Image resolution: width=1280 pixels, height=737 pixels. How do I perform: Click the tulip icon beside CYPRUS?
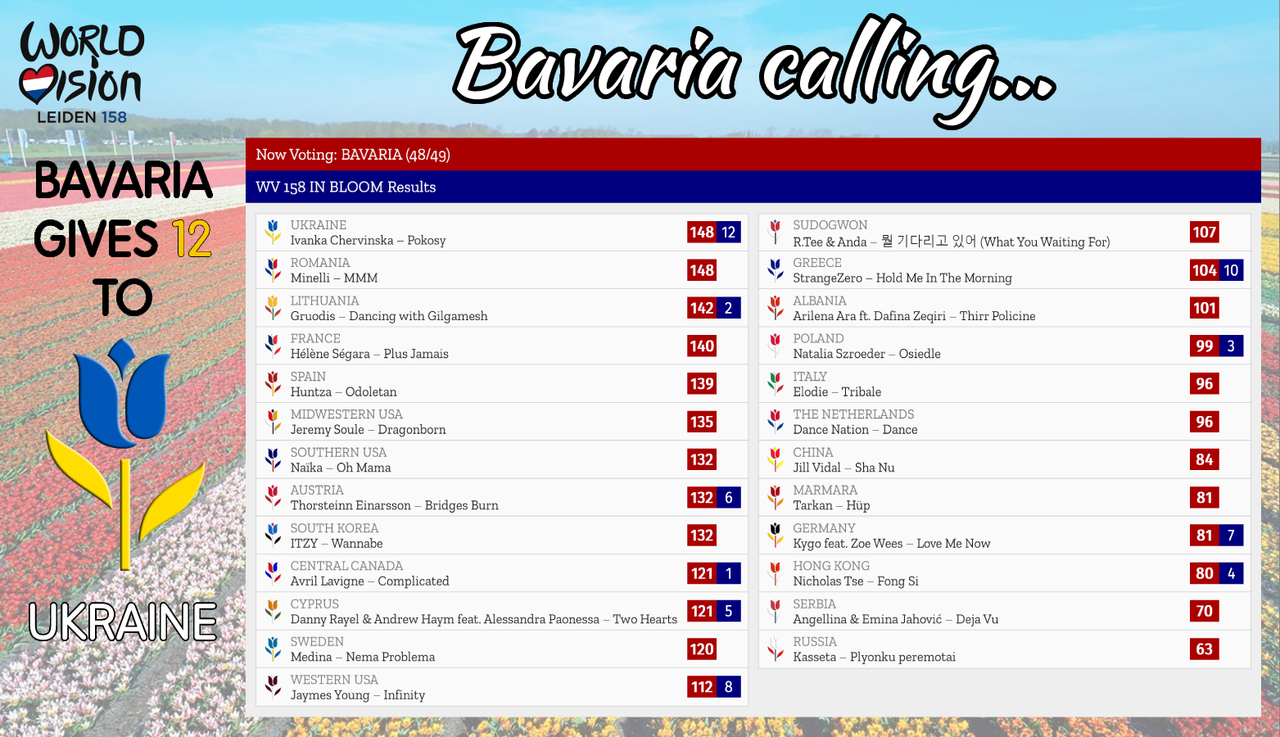click(272, 611)
